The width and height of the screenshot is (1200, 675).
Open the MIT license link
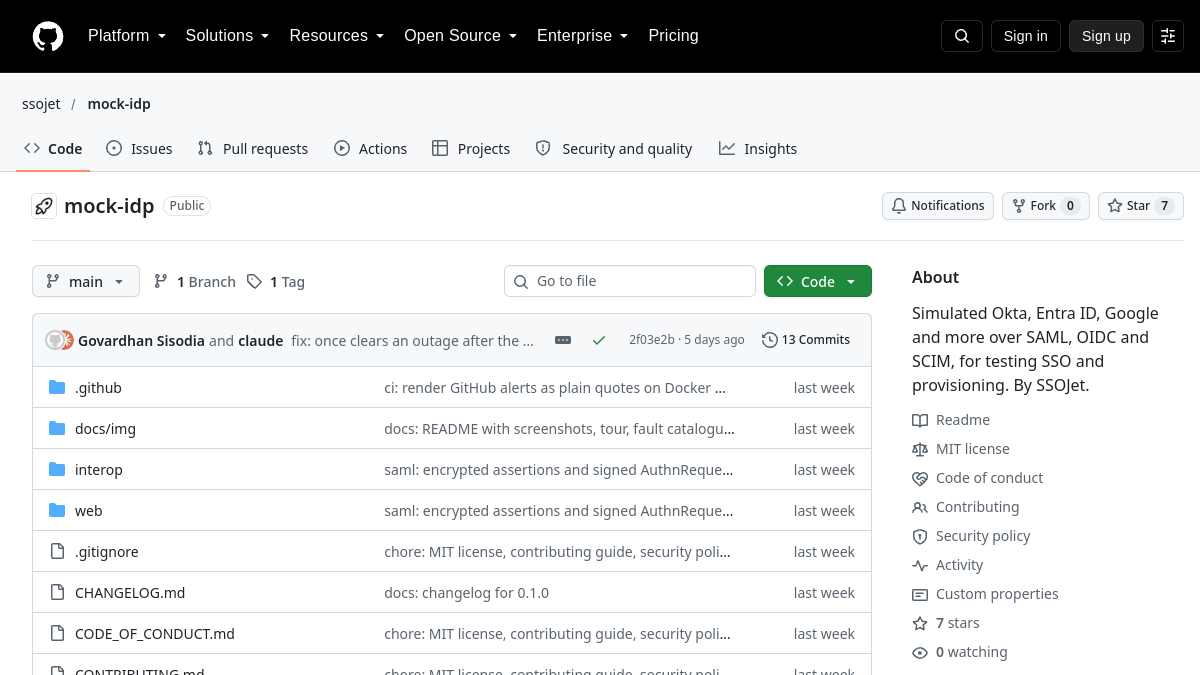tap(972, 449)
